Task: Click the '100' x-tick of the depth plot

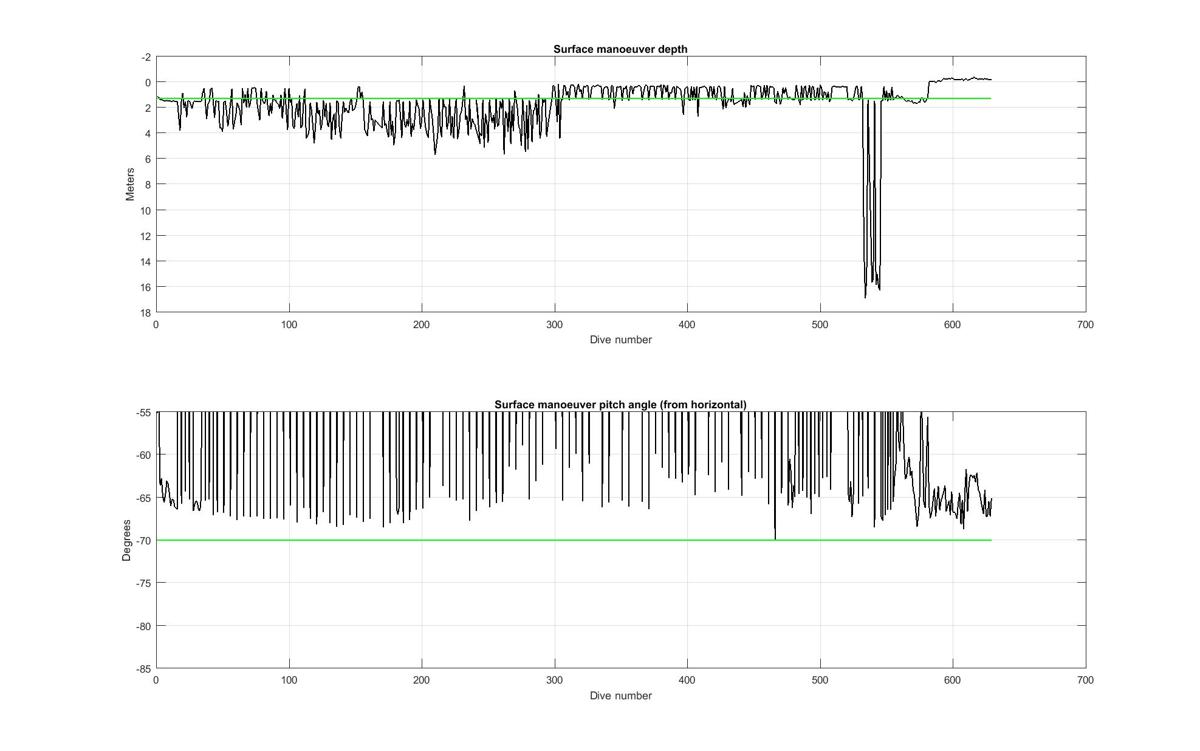Action: [x=289, y=325]
